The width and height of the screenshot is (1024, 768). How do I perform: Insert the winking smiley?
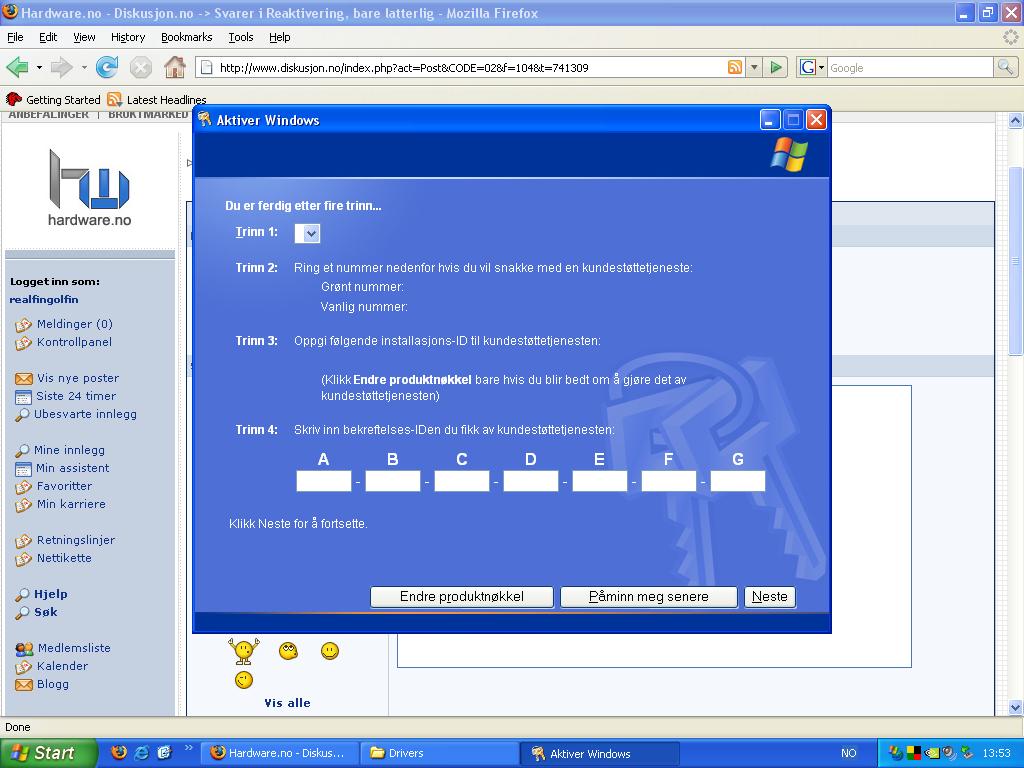pyautogui.click(x=244, y=680)
